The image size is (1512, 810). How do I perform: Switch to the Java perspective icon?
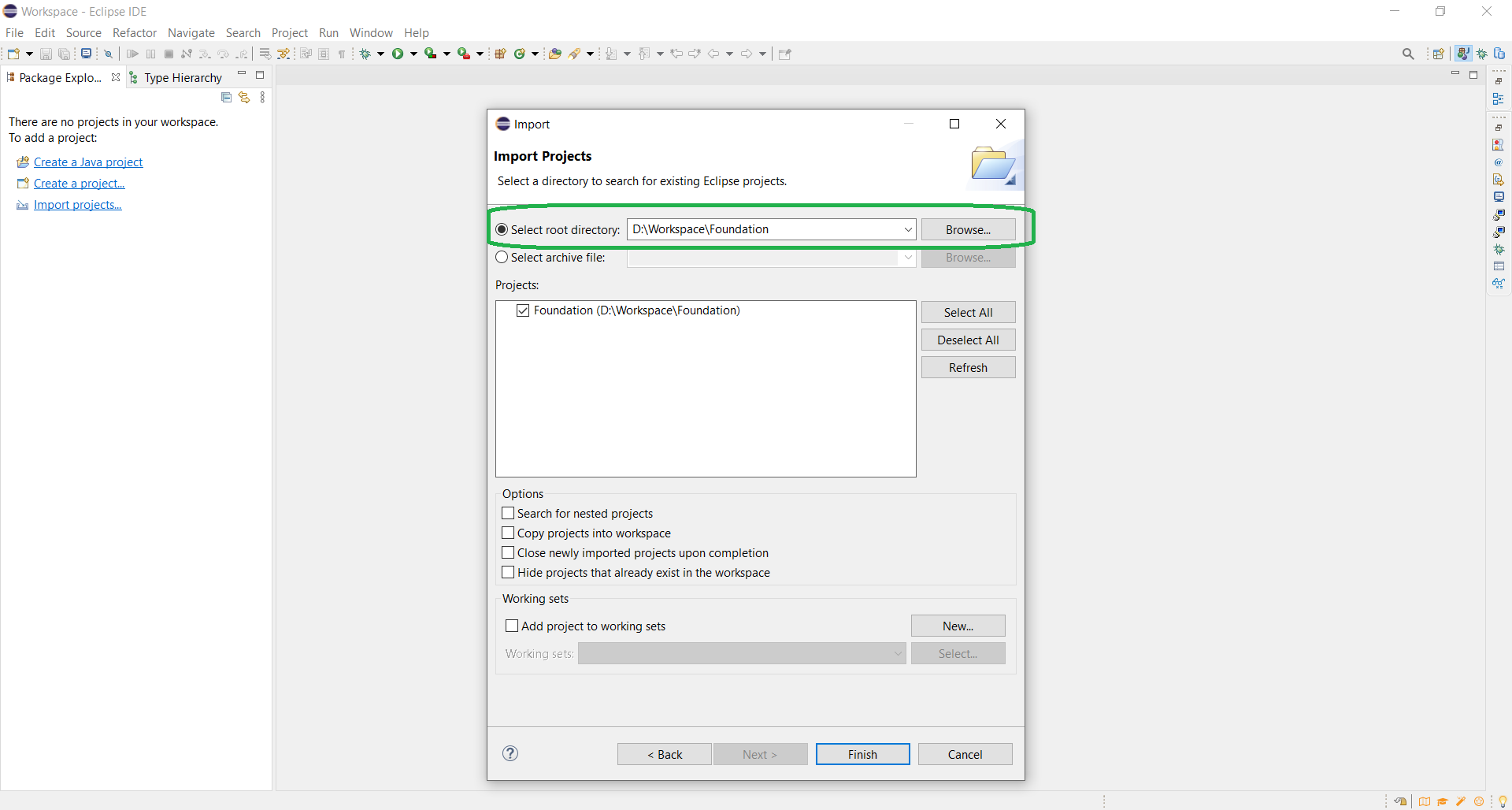(x=1462, y=54)
